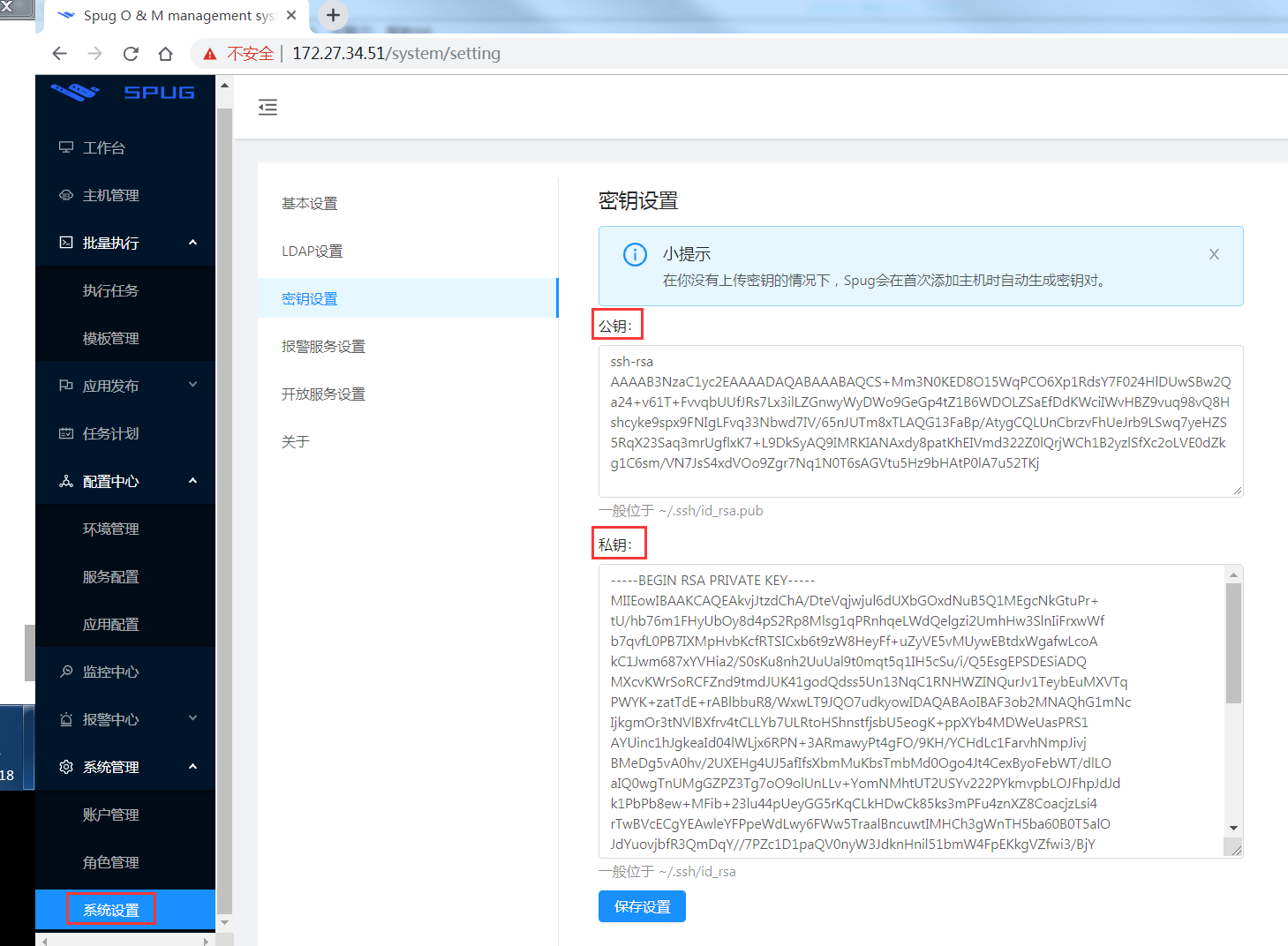Click the private key scrollbar up arrow
This screenshot has height=946, width=1288.
pyautogui.click(x=1233, y=574)
